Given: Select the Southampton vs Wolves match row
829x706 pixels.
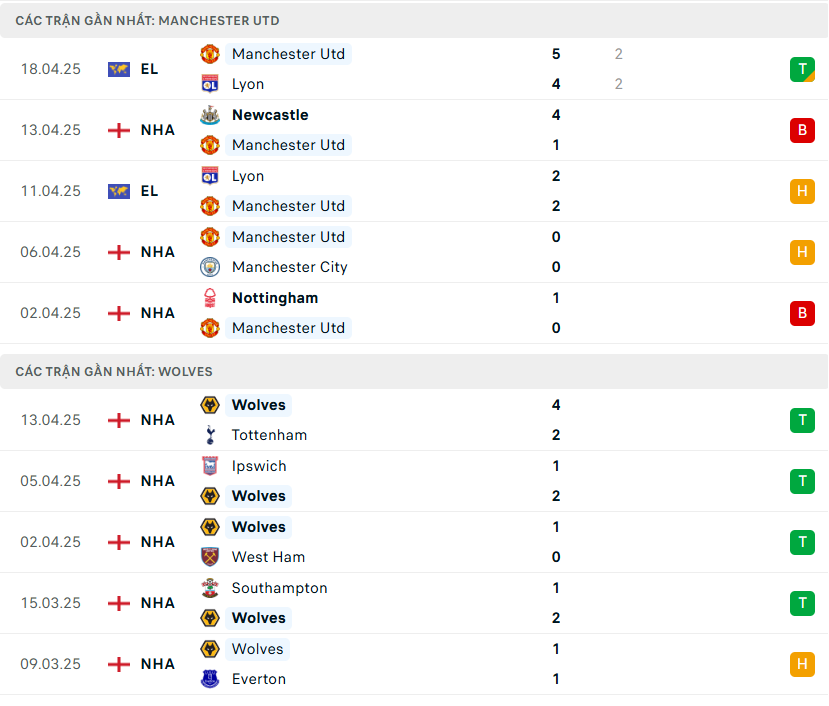Looking at the screenshot, I should 414,603.
